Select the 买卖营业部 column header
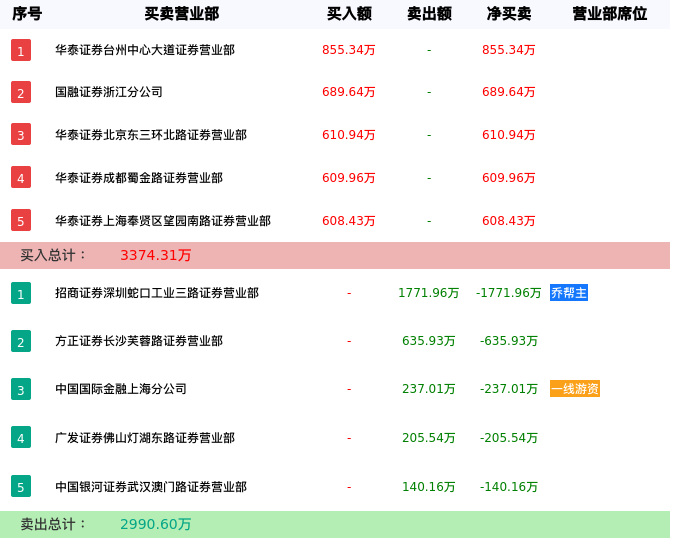Viewport: 676px width, 540px height. 182,14
